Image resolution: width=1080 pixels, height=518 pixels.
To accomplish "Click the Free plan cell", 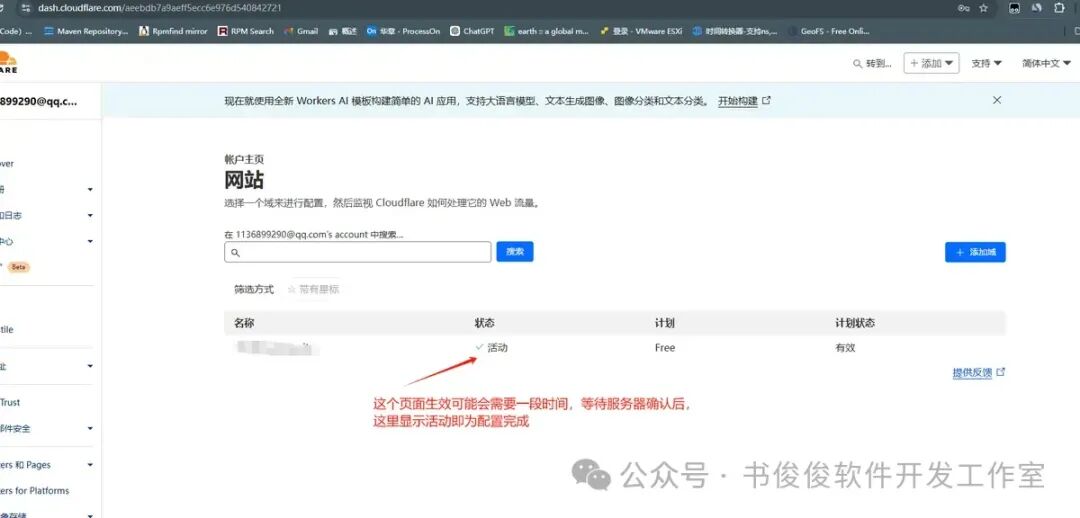I will point(665,348).
